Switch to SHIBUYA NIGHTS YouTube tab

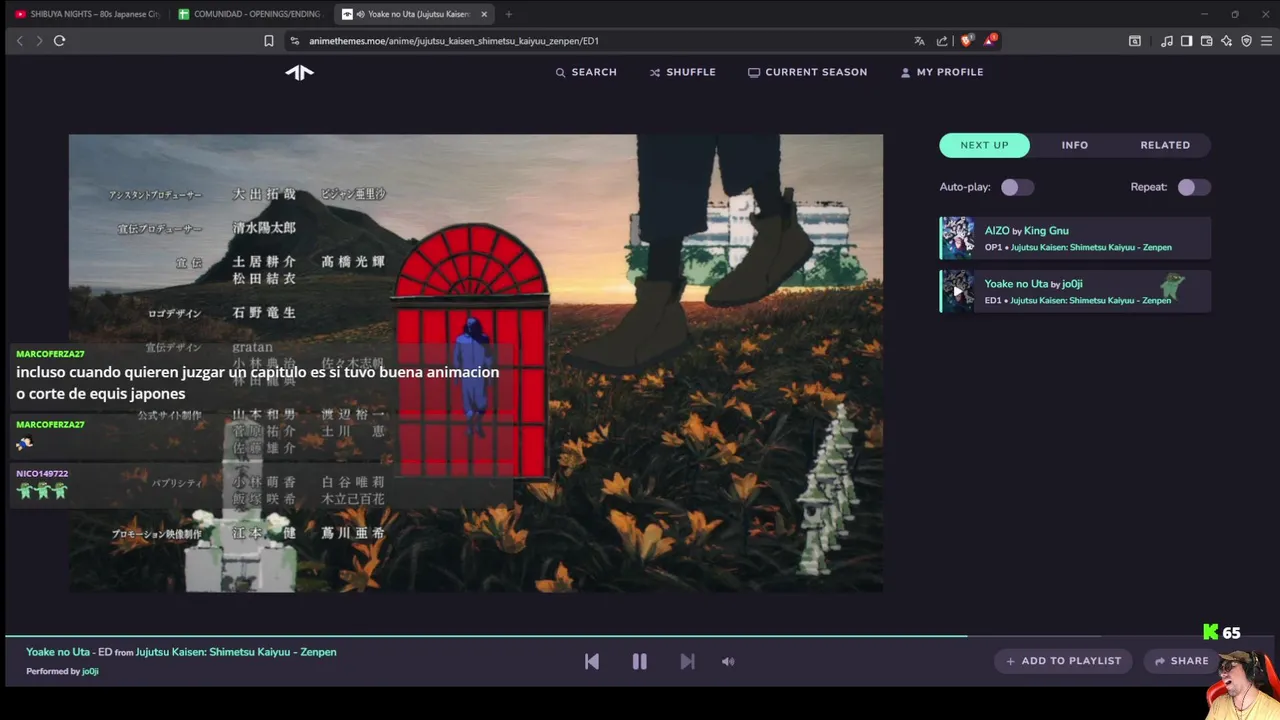click(x=87, y=14)
